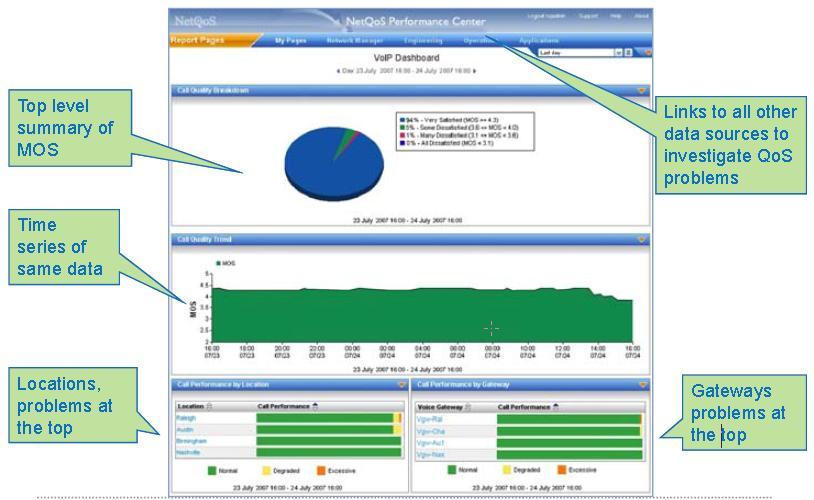Open Call Performance by Location panel menu arrow
This screenshot has height=500, width=814.
point(402,385)
